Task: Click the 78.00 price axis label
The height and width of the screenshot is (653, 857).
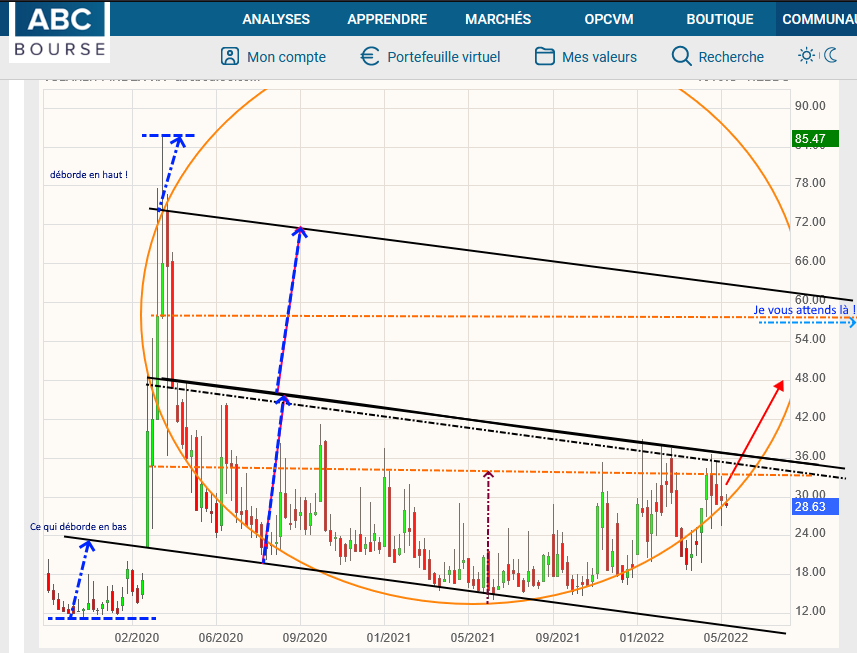Action: (x=810, y=183)
